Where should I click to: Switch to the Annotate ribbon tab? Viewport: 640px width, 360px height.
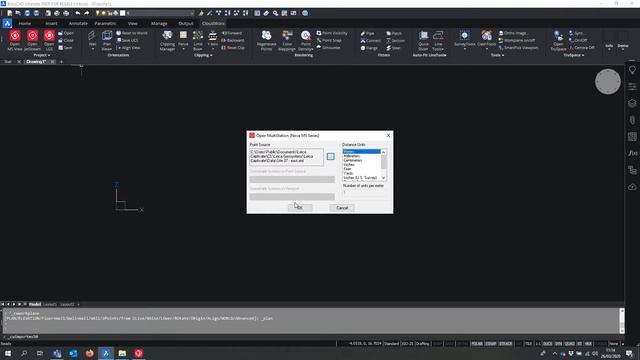[78, 23]
